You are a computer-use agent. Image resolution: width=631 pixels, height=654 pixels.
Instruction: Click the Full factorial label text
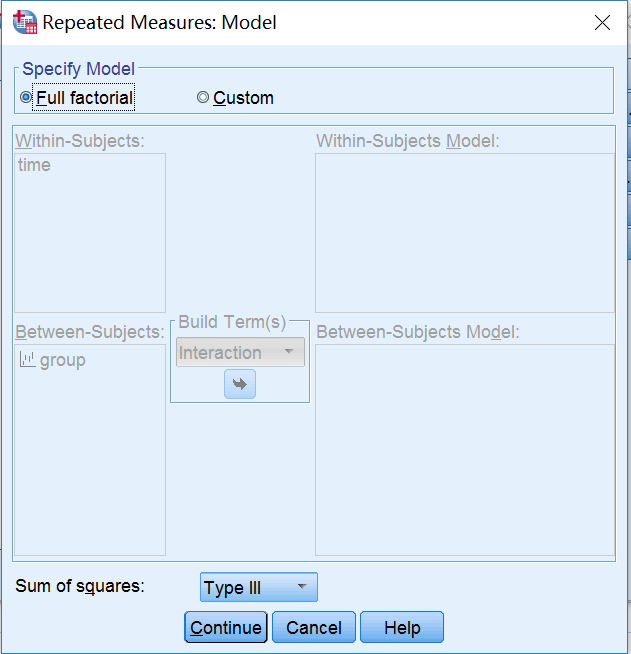(x=84, y=98)
